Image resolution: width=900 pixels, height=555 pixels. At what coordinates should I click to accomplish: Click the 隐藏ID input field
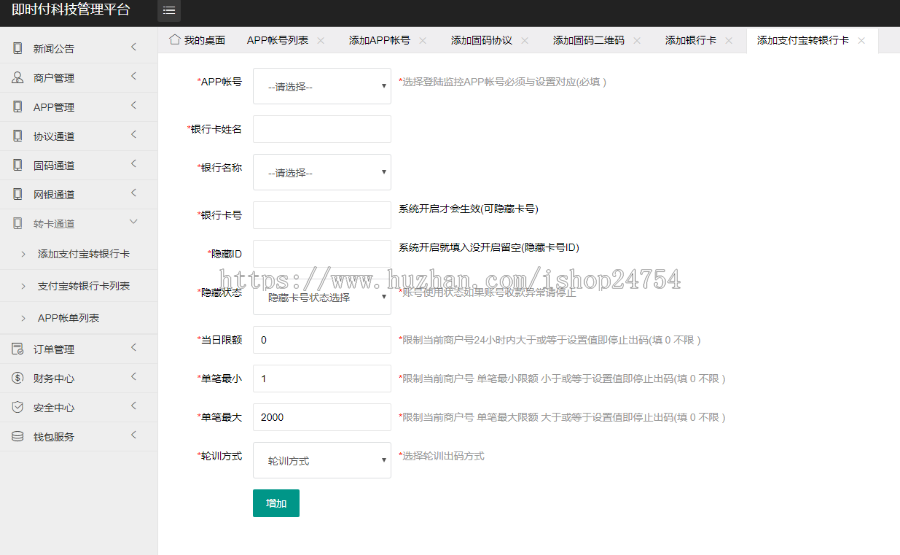[x=322, y=254]
